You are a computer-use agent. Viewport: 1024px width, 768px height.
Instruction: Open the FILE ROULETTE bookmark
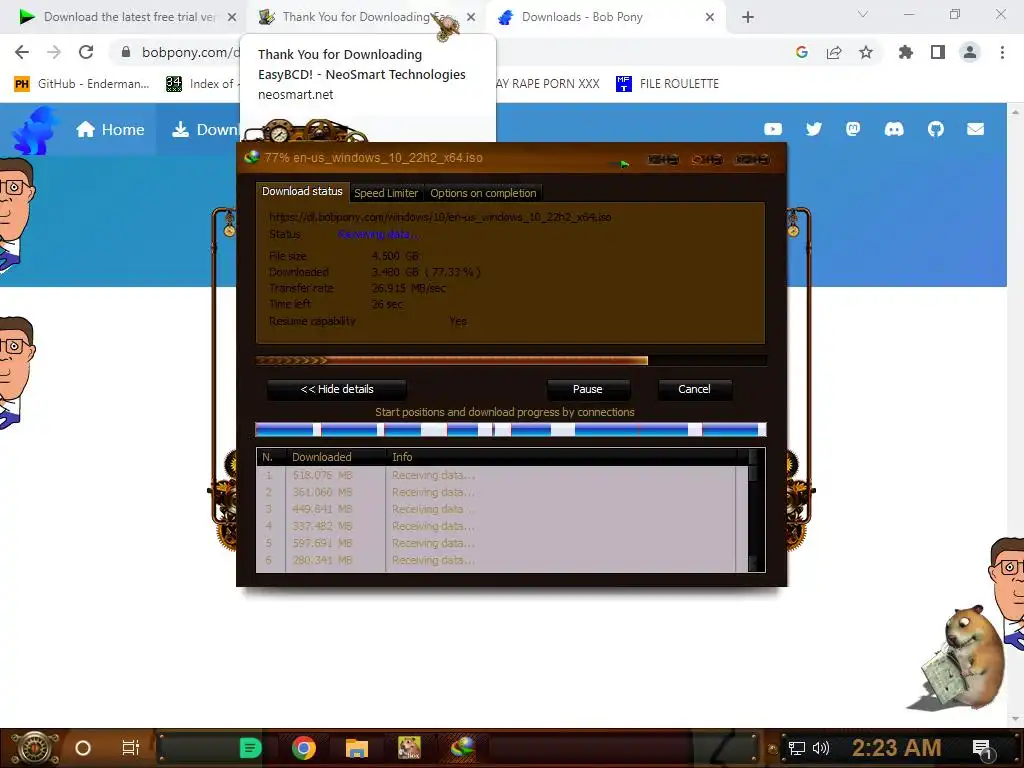point(667,84)
